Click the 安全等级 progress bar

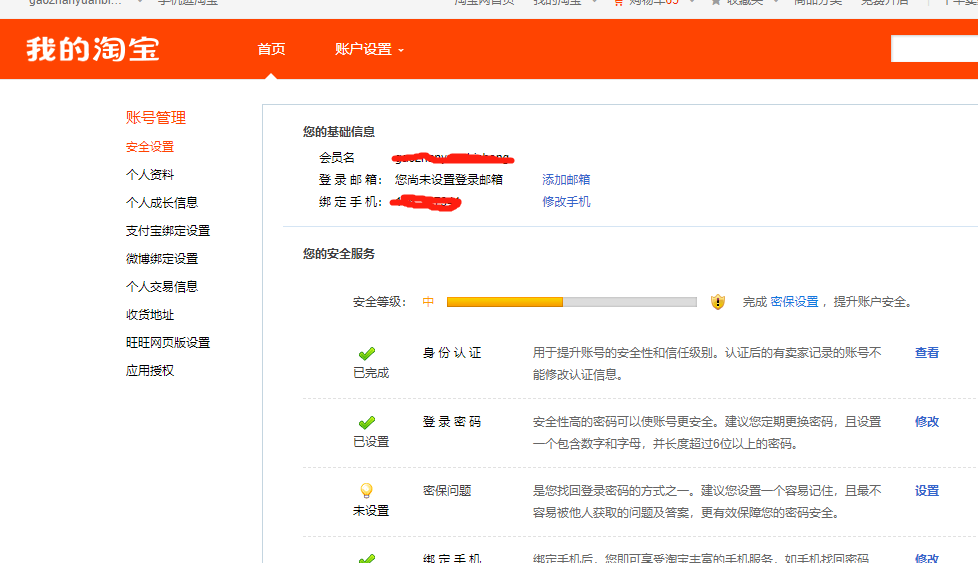(571, 302)
